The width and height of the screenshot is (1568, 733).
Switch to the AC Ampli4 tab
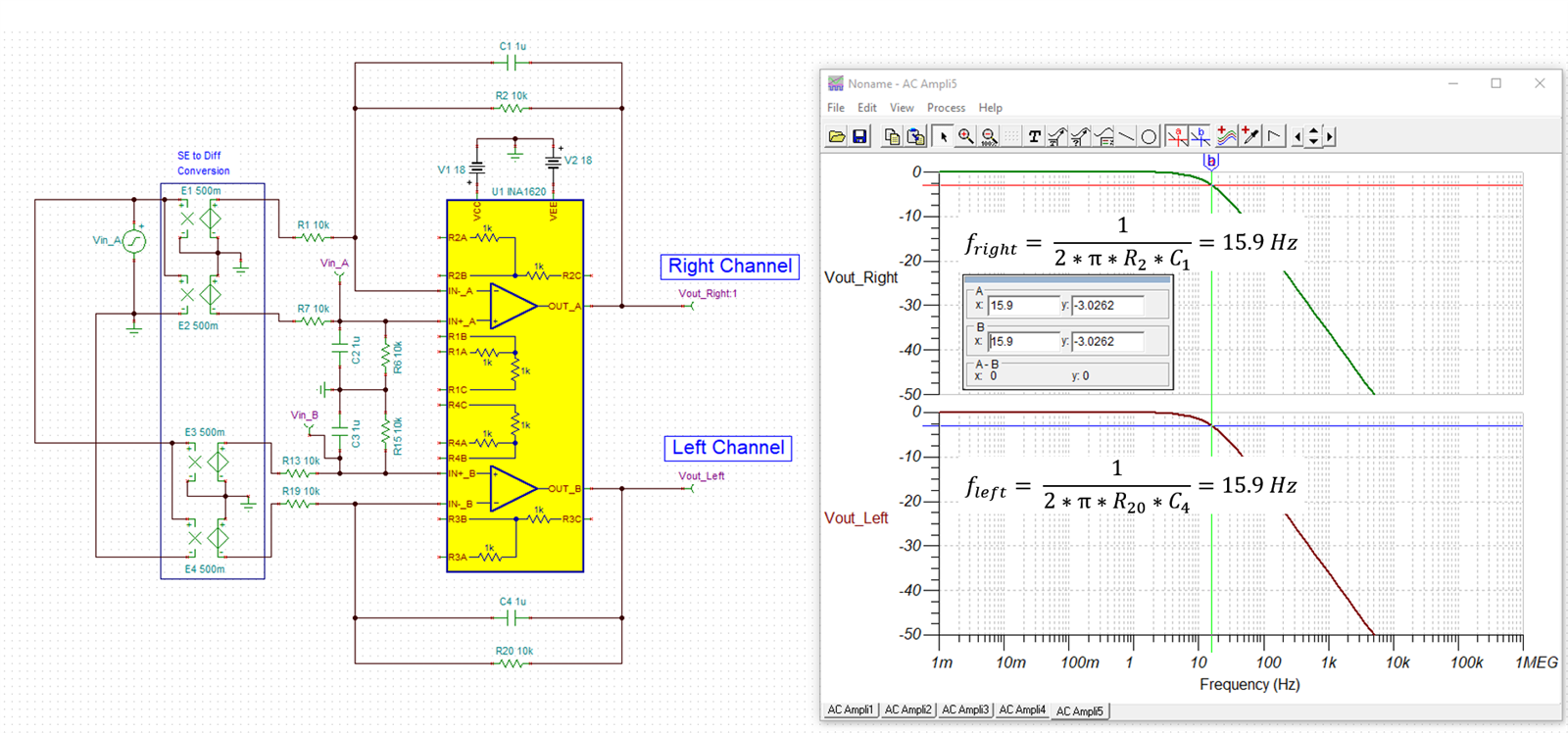click(1022, 709)
